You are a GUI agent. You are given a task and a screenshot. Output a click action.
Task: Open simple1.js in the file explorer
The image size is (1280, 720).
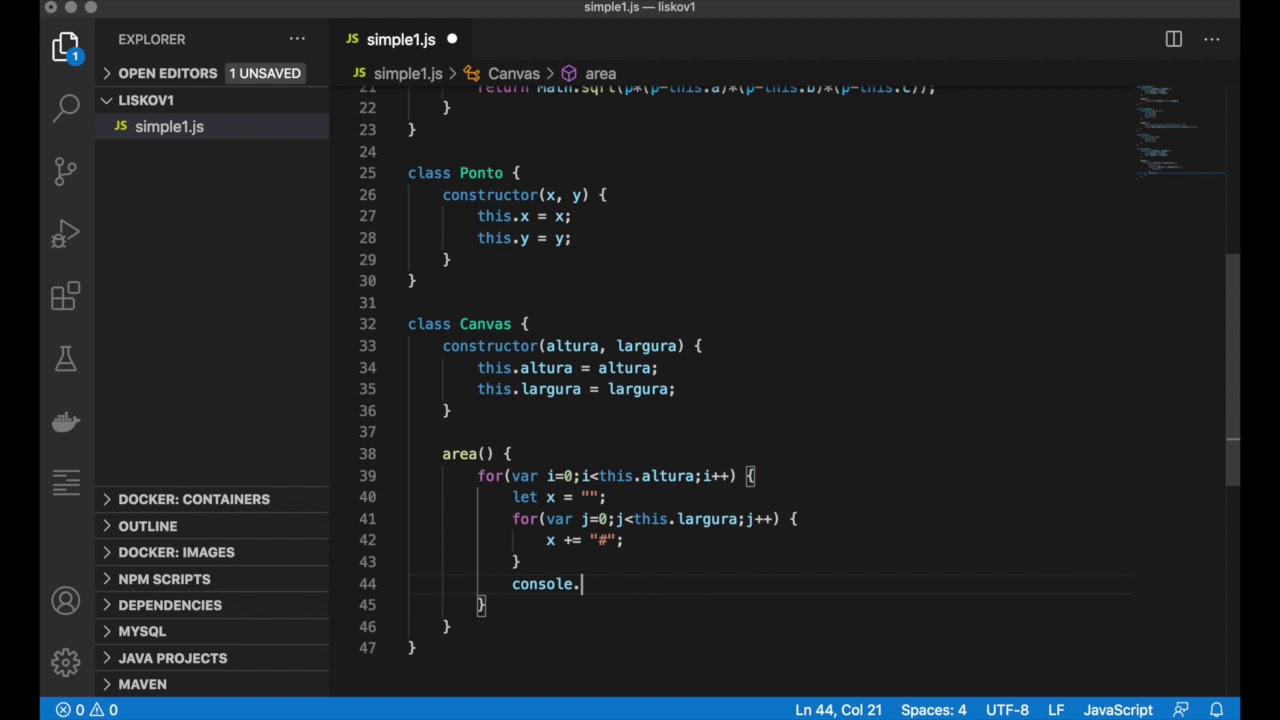[x=169, y=127]
